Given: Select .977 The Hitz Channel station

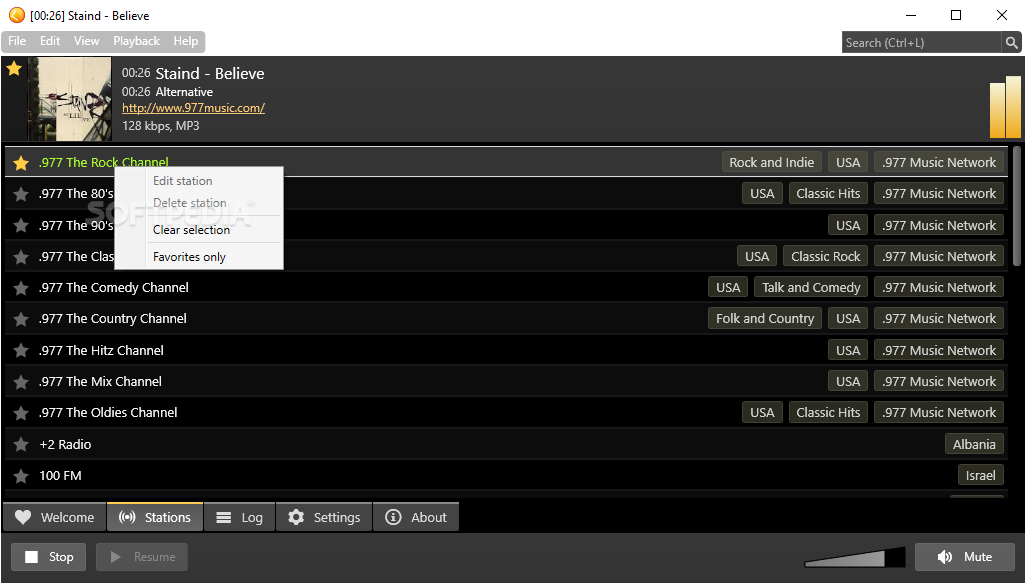Looking at the screenshot, I should point(101,351).
